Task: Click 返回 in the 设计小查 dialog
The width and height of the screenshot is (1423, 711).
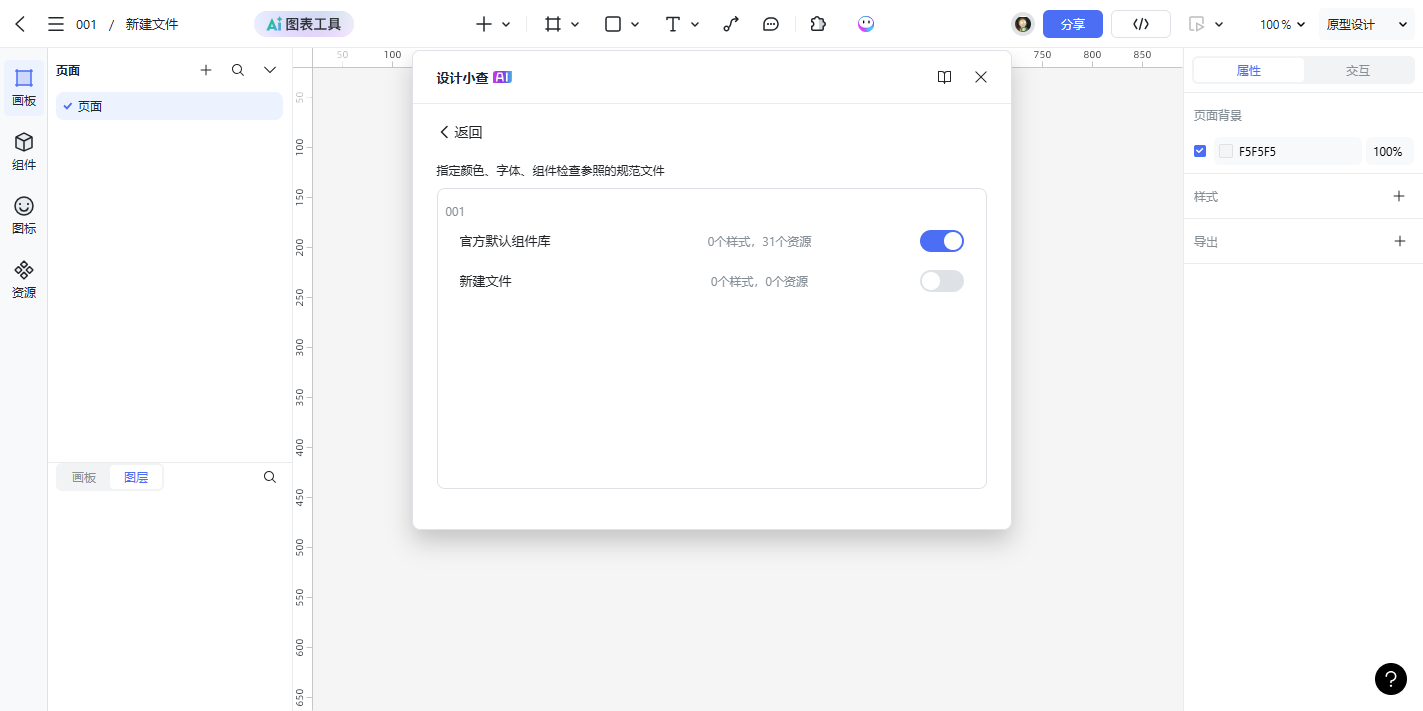Action: point(459,131)
